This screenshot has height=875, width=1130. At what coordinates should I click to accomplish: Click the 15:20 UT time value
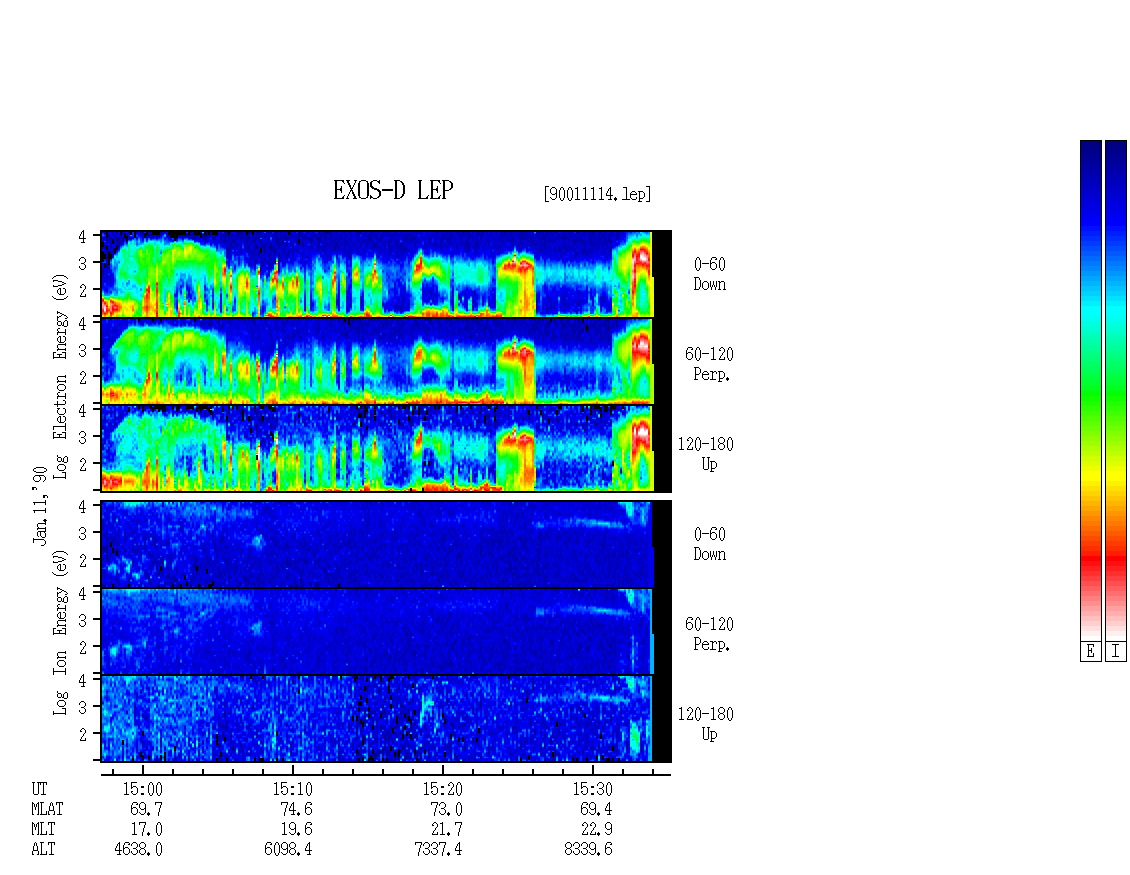tap(442, 789)
